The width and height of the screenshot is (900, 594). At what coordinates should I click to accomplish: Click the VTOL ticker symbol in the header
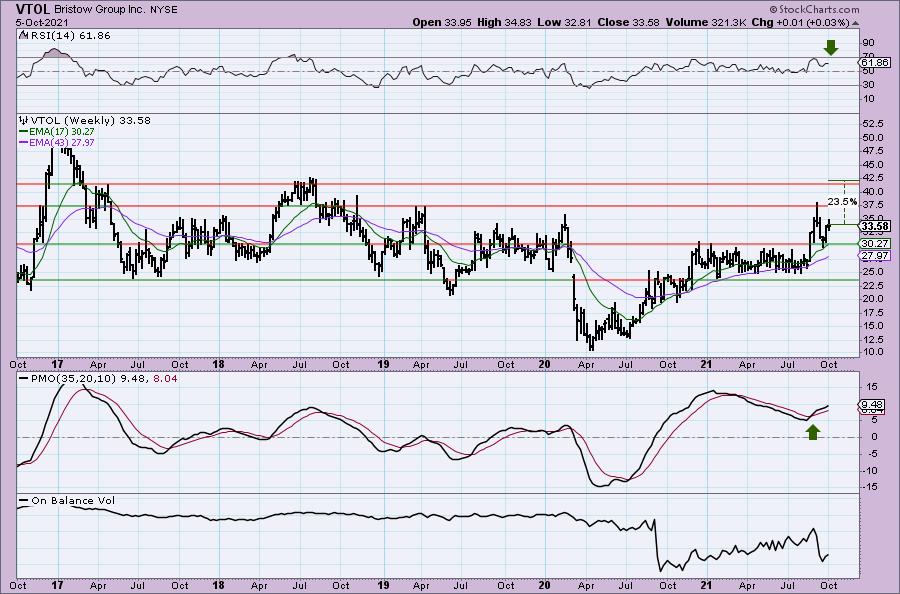point(34,9)
